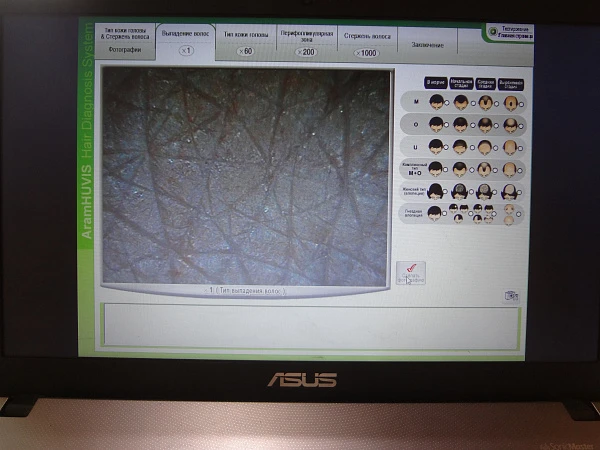The image size is (600, 450).
Task: Select female type pronounced-stage radio button
Action: tap(520, 191)
